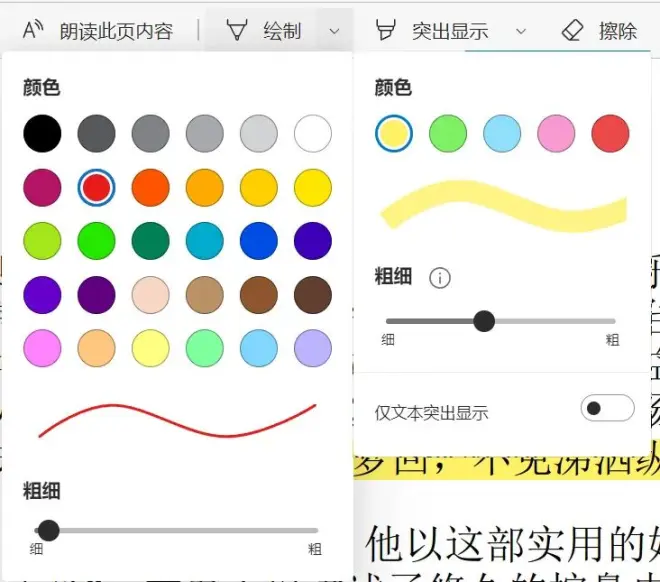Choose the pink highlighter color
The height and width of the screenshot is (582, 660).
click(x=556, y=133)
